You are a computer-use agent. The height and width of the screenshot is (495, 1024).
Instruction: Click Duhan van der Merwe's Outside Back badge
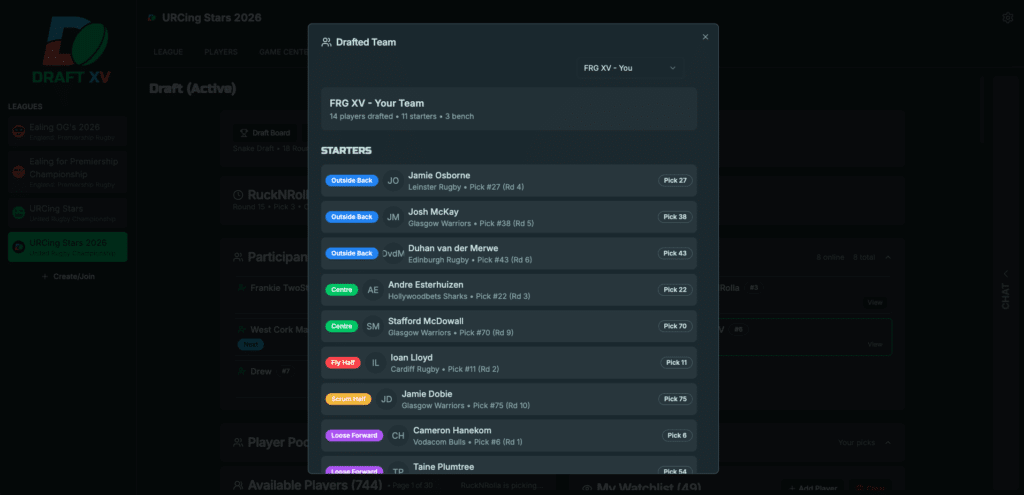pyautogui.click(x=352, y=254)
